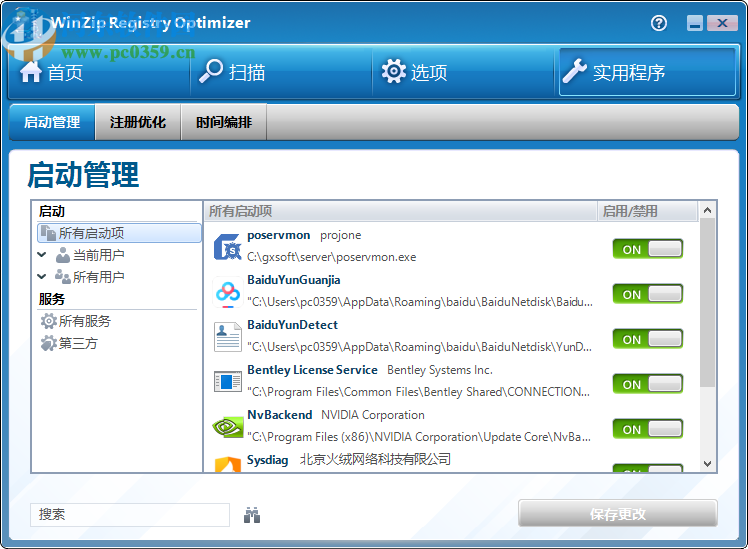Click the Bentley Systems Inc. publisher text

pos(440,370)
